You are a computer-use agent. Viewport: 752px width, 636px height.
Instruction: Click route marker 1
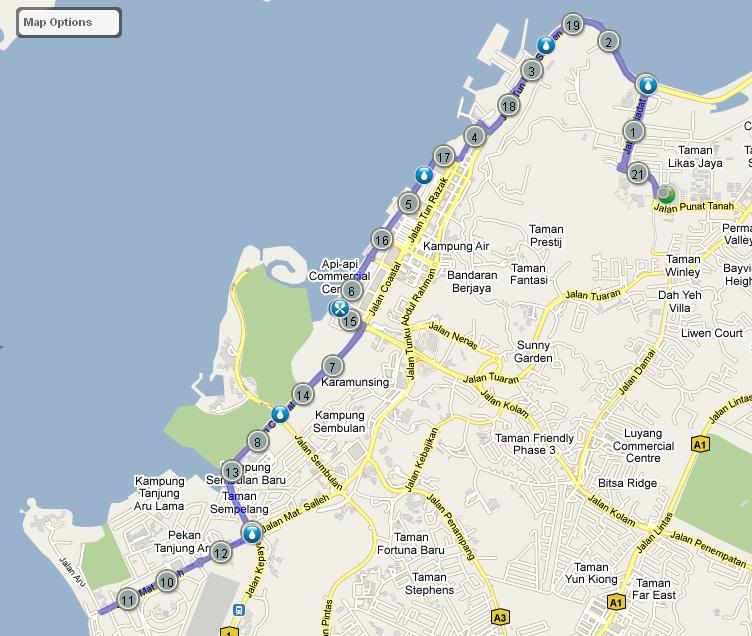634,131
